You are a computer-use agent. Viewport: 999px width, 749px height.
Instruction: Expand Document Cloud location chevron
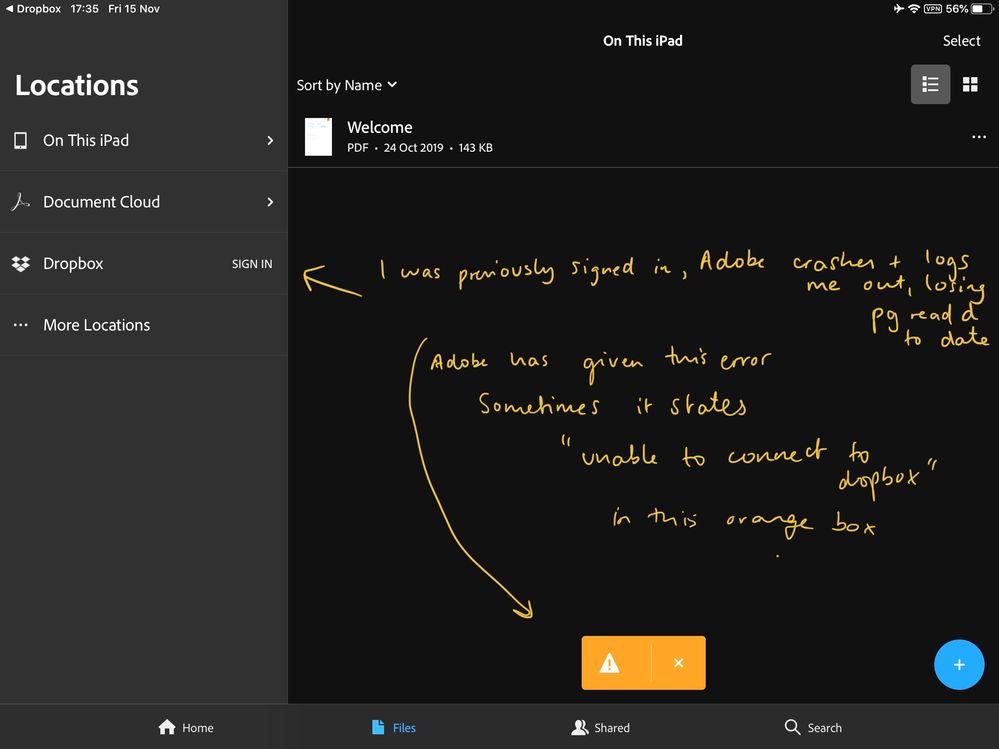click(x=270, y=202)
